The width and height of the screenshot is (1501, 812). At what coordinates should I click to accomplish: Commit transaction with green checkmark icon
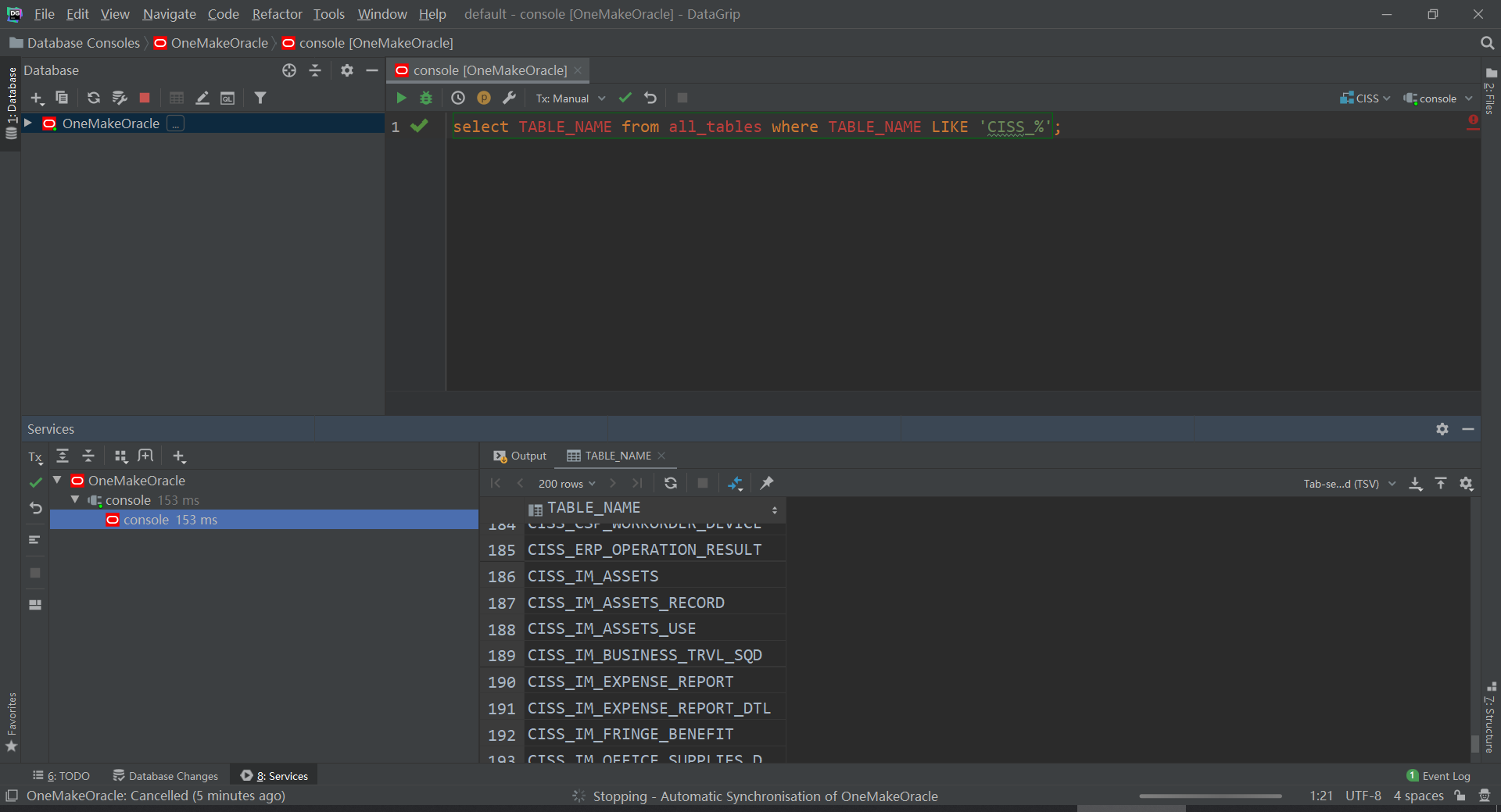[x=625, y=98]
